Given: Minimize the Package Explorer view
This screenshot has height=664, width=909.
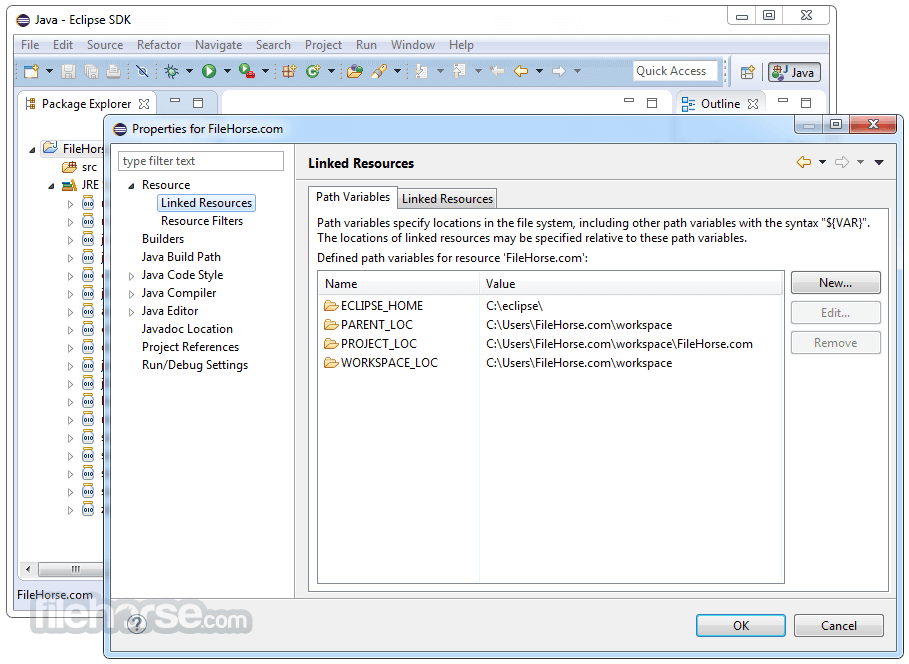Looking at the screenshot, I should tap(174, 101).
